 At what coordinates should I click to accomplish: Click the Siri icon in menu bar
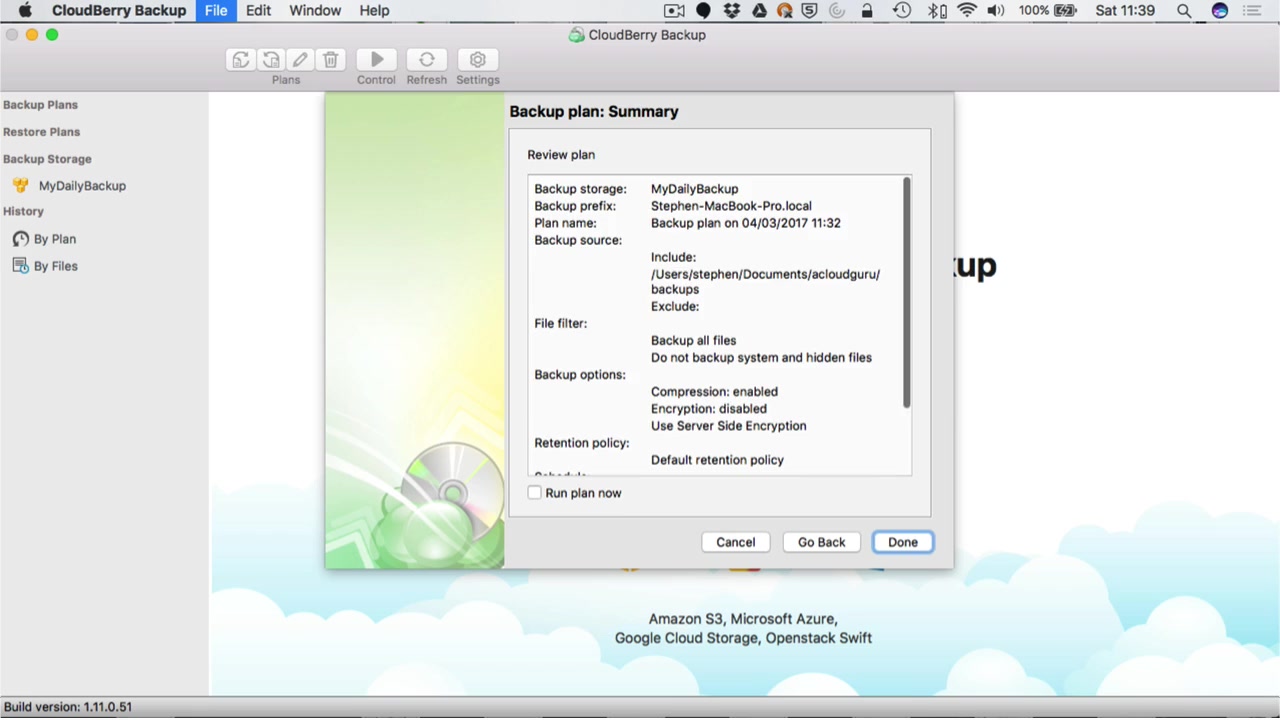click(x=1220, y=11)
